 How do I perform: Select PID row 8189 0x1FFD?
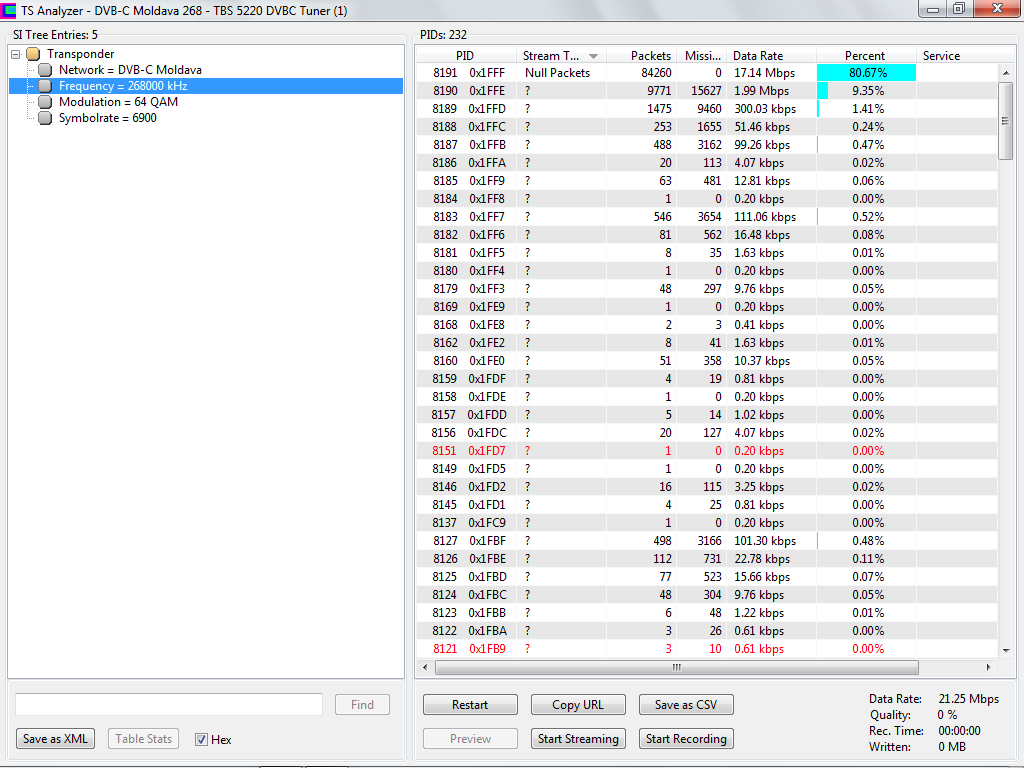tap(707, 109)
